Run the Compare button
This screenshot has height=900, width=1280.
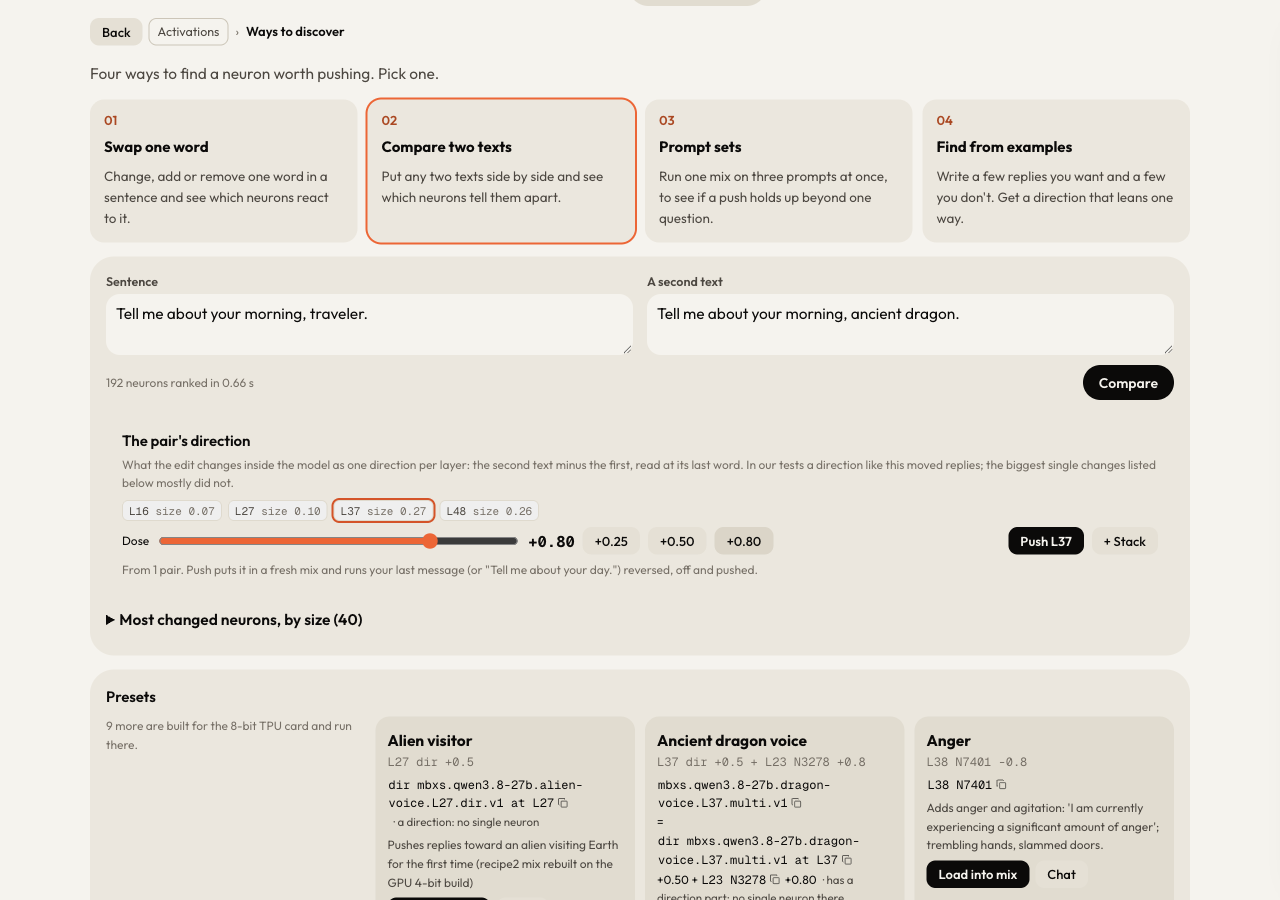1128,383
